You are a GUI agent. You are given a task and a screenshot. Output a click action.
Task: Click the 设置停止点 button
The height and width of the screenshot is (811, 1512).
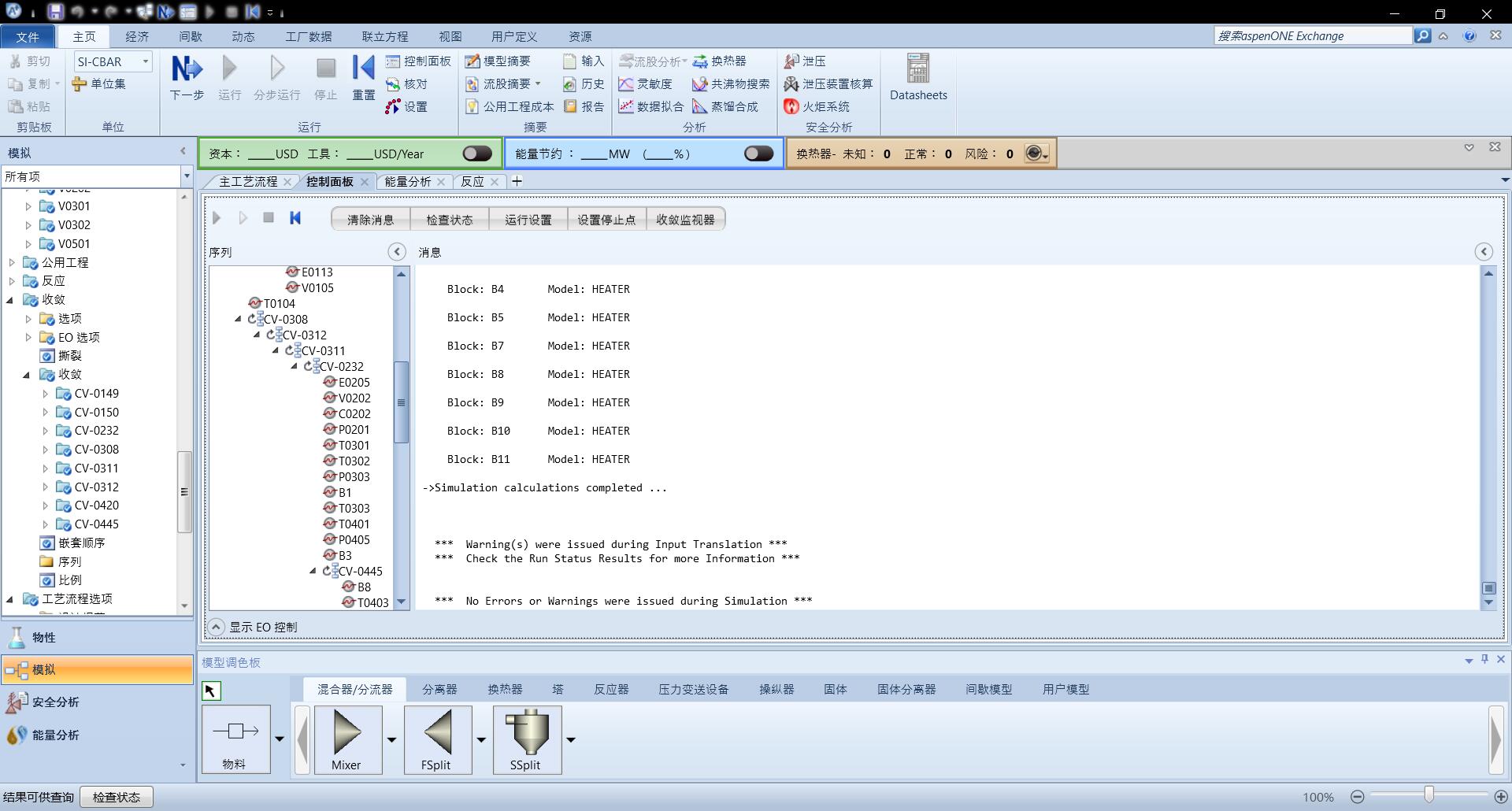606,220
